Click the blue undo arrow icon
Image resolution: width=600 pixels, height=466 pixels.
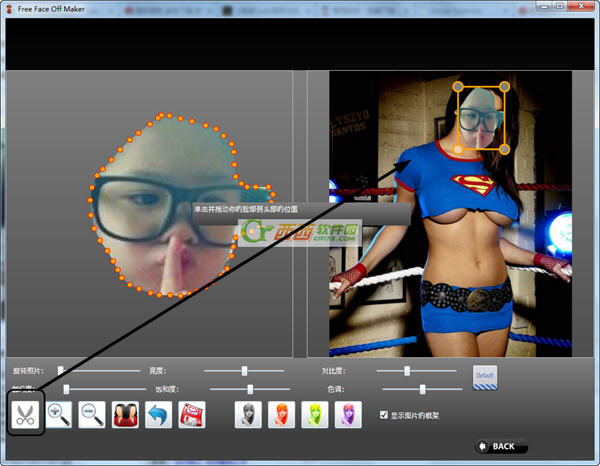pyautogui.click(x=159, y=415)
